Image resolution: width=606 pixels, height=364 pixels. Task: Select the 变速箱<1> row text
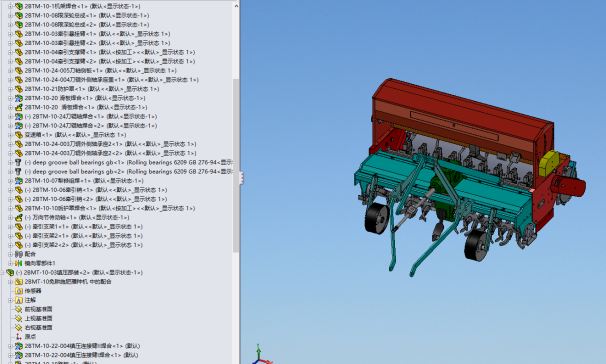point(75,135)
